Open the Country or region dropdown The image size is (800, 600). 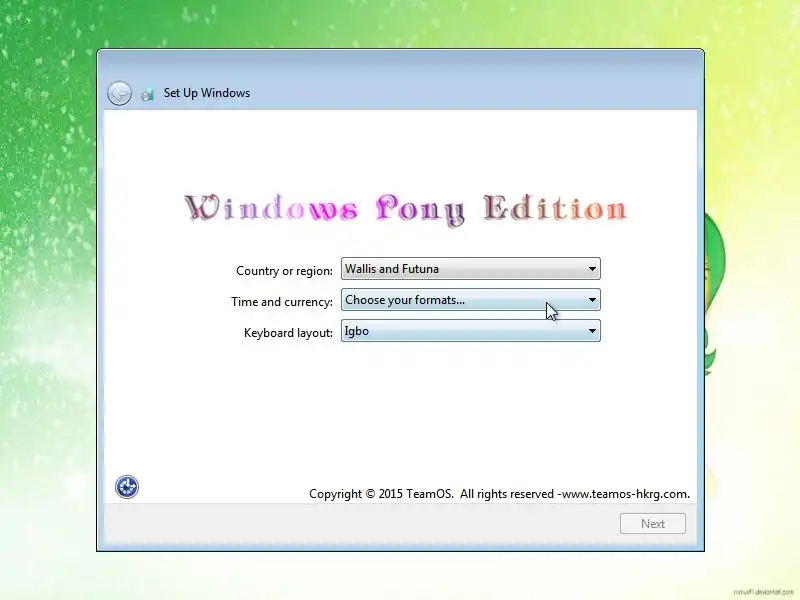470,269
